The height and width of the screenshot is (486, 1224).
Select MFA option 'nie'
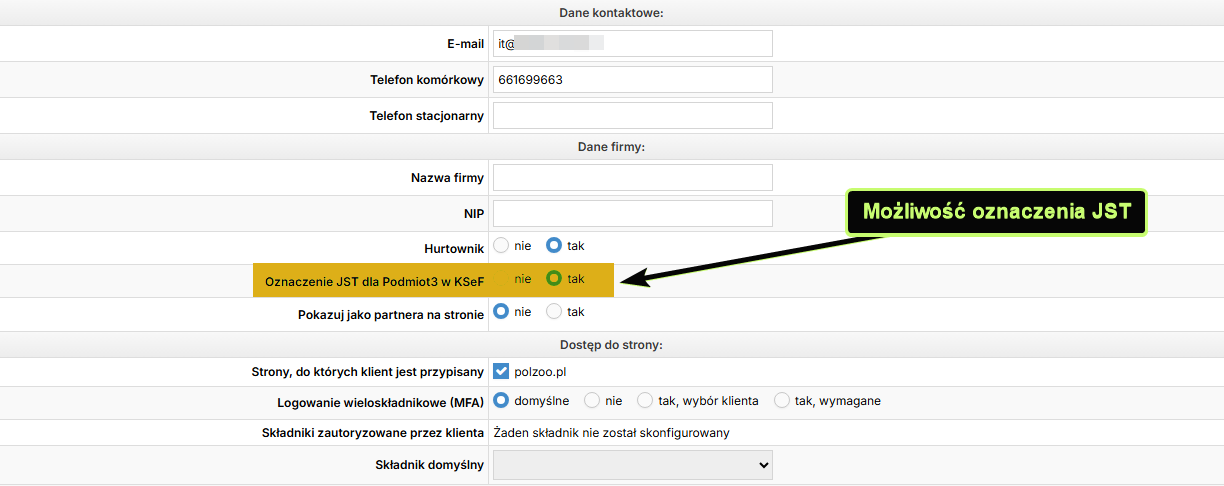click(592, 401)
